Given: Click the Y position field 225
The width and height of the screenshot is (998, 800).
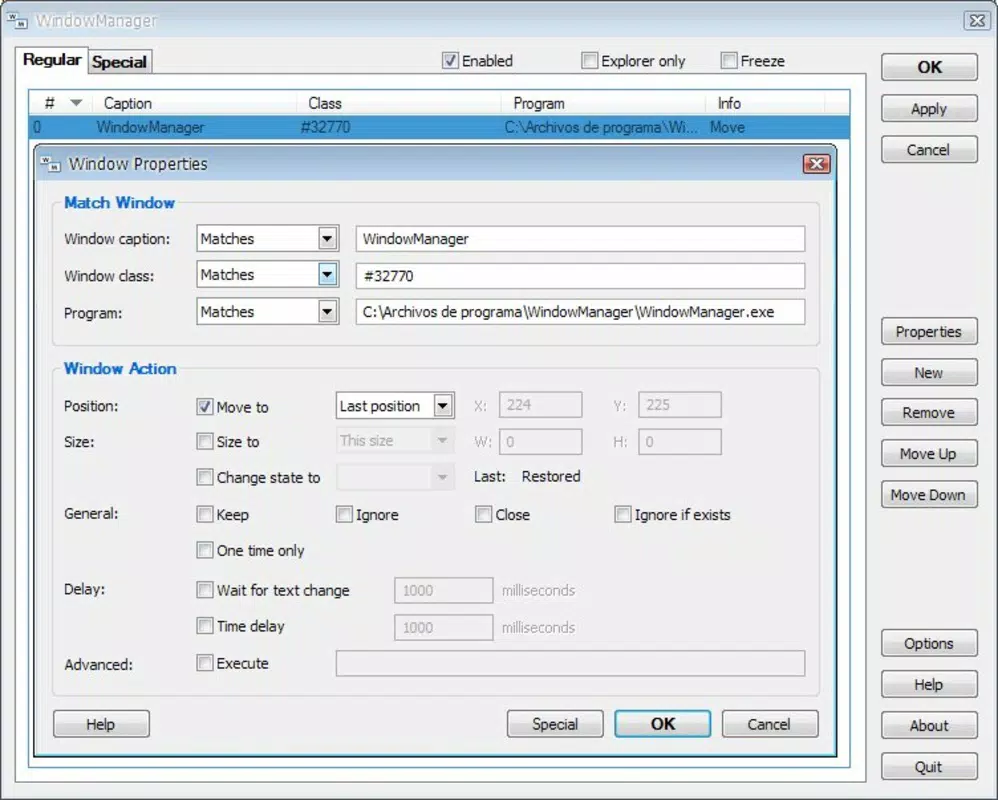Looking at the screenshot, I should pos(680,405).
